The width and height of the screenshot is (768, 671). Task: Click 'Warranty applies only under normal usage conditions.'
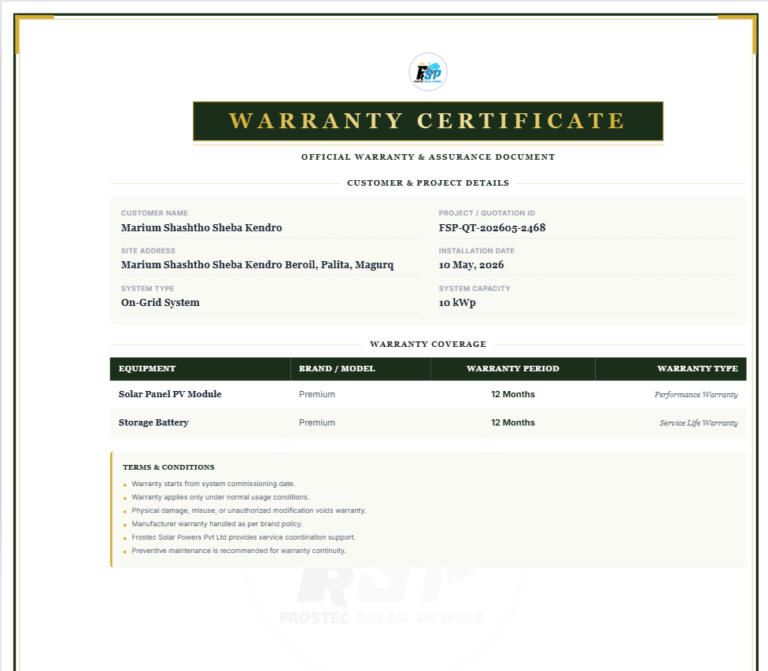[220, 497]
